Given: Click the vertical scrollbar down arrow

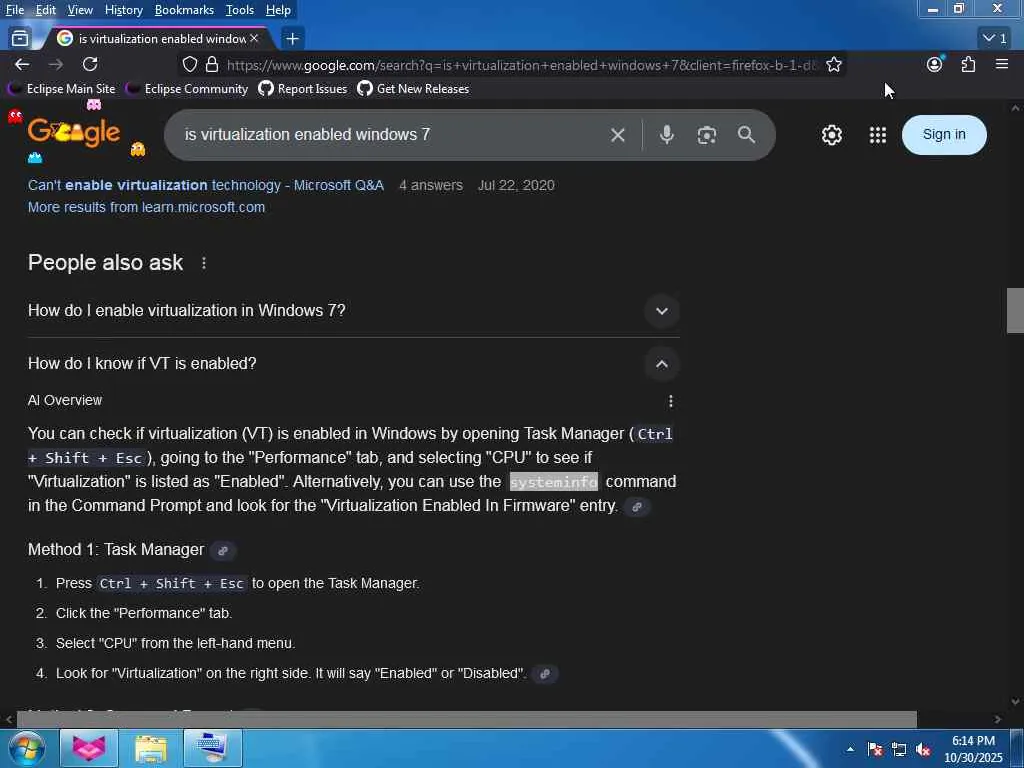Looking at the screenshot, I should (x=1015, y=703).
